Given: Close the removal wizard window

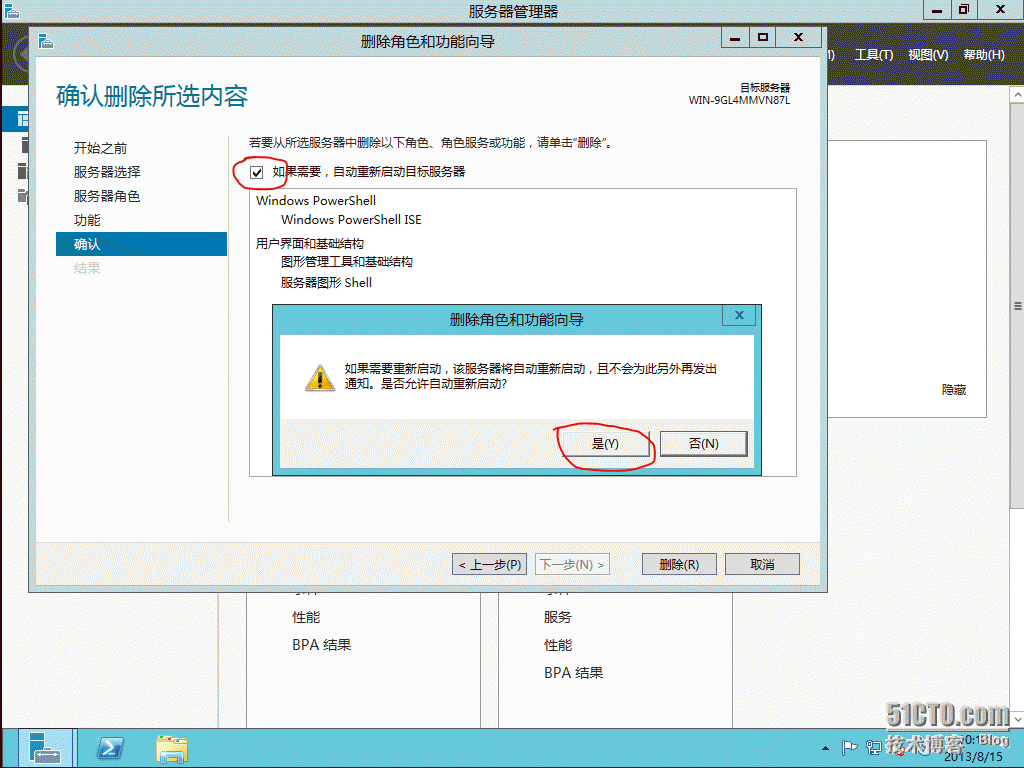Looking at the screenshot, I should (798, 38).
